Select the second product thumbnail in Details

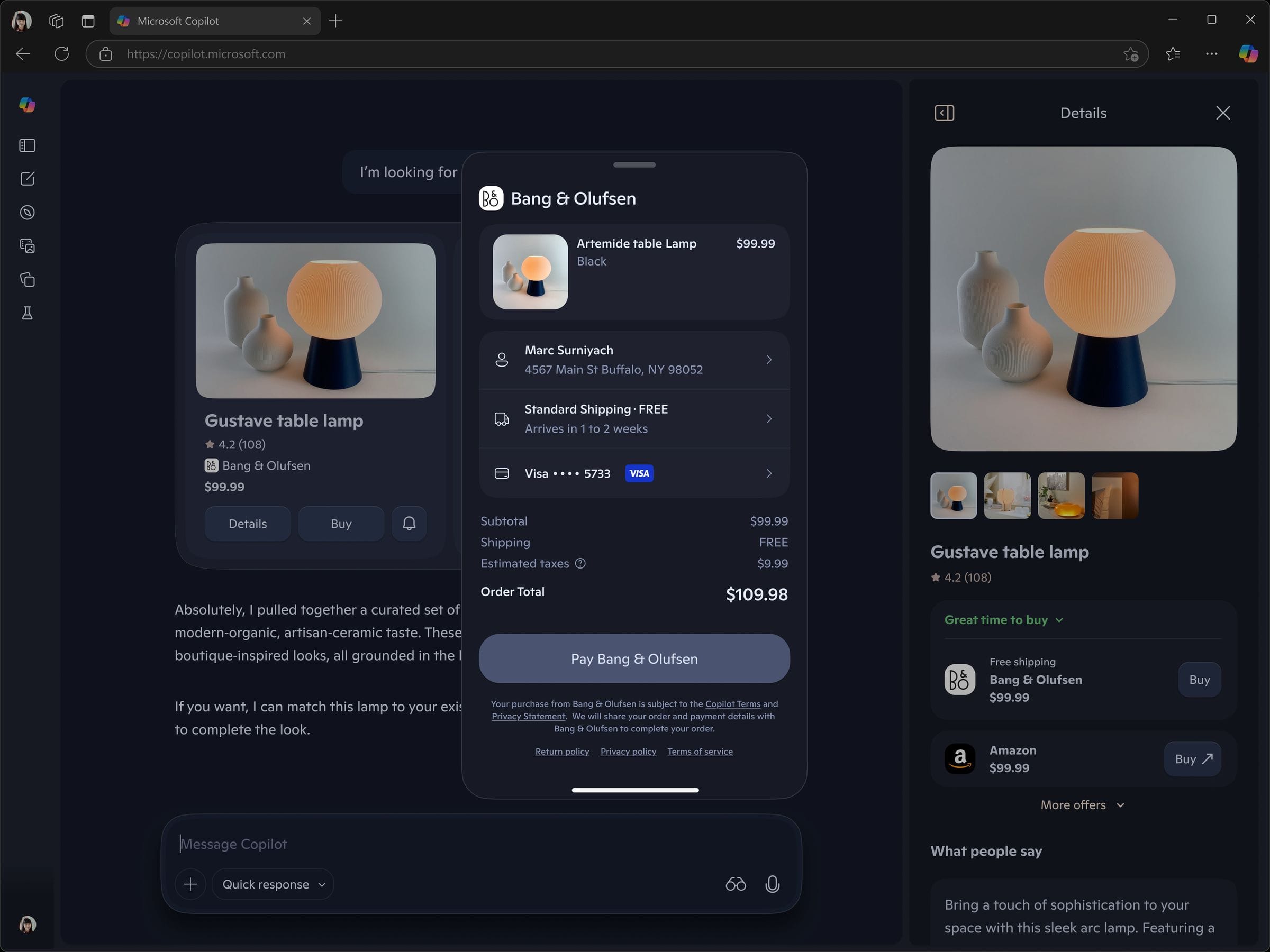[1007, 496]
